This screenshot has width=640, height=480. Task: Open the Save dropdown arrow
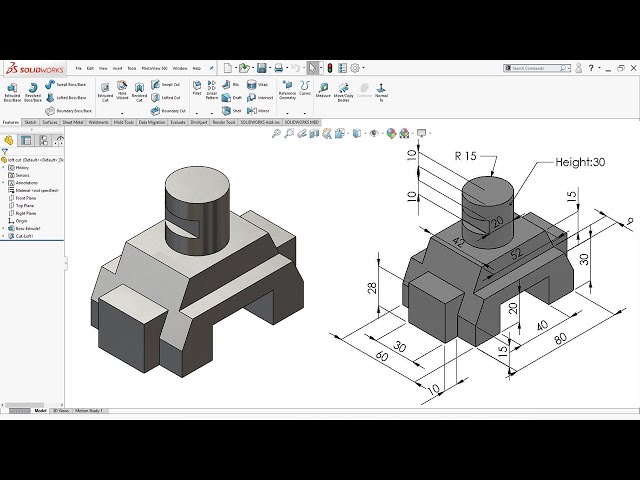270,68
